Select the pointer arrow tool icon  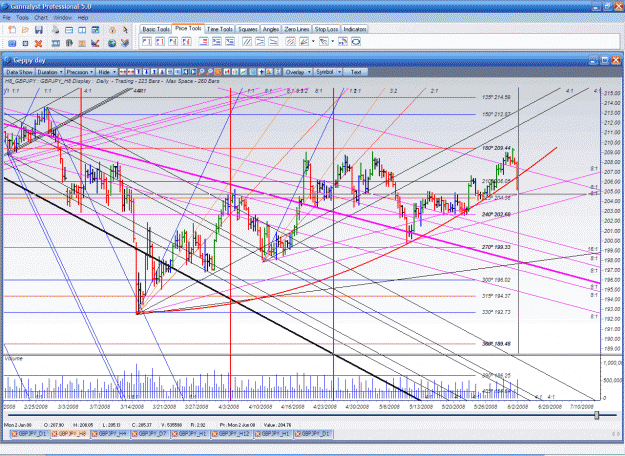coord(125,30)
